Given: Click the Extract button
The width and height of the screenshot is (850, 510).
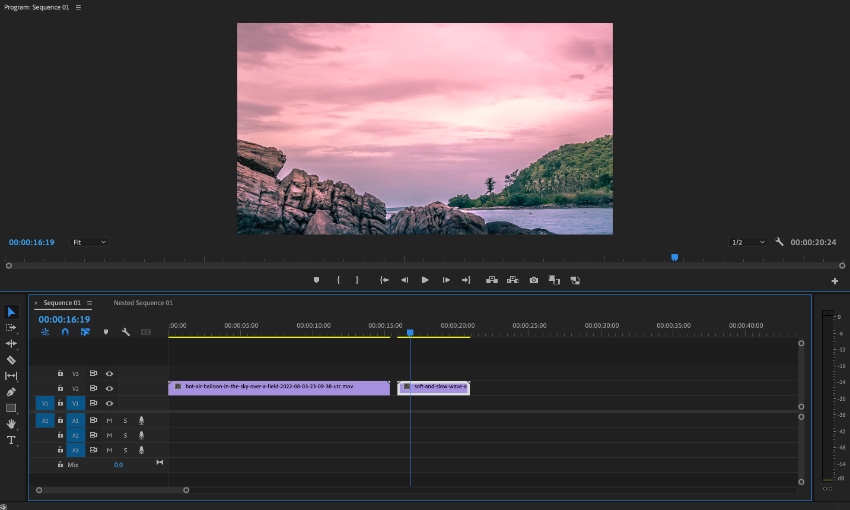Looking at the screenshot, I should [x=512, y=280].
